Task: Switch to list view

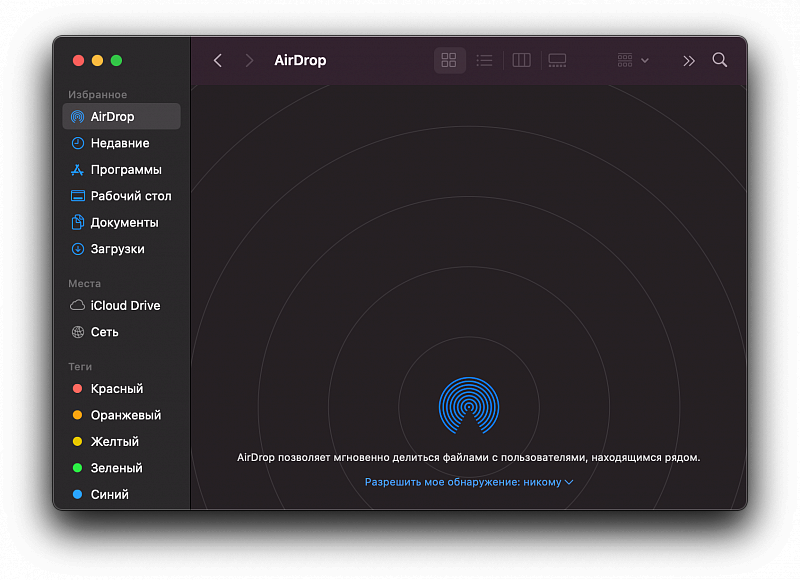Action: tap(485, 60)
